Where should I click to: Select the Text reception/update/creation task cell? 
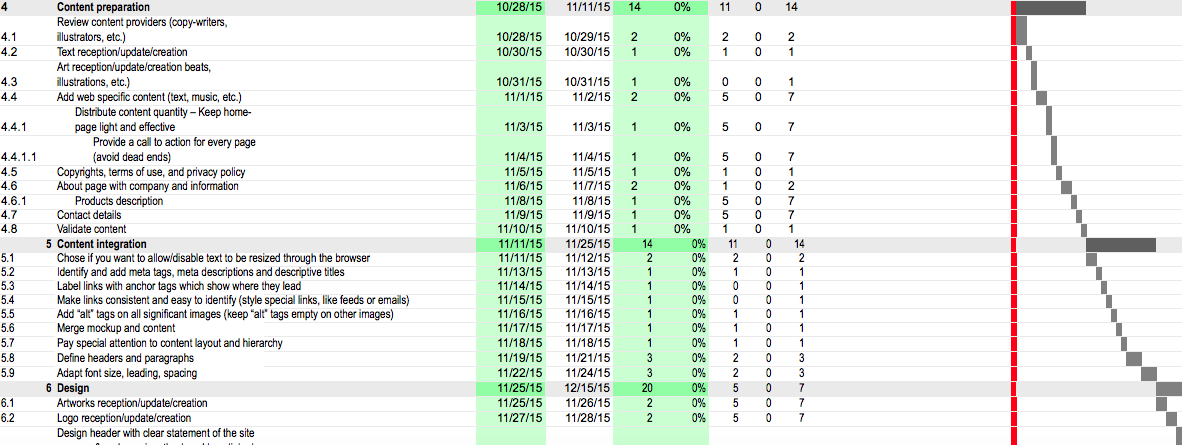click(121, 51)
